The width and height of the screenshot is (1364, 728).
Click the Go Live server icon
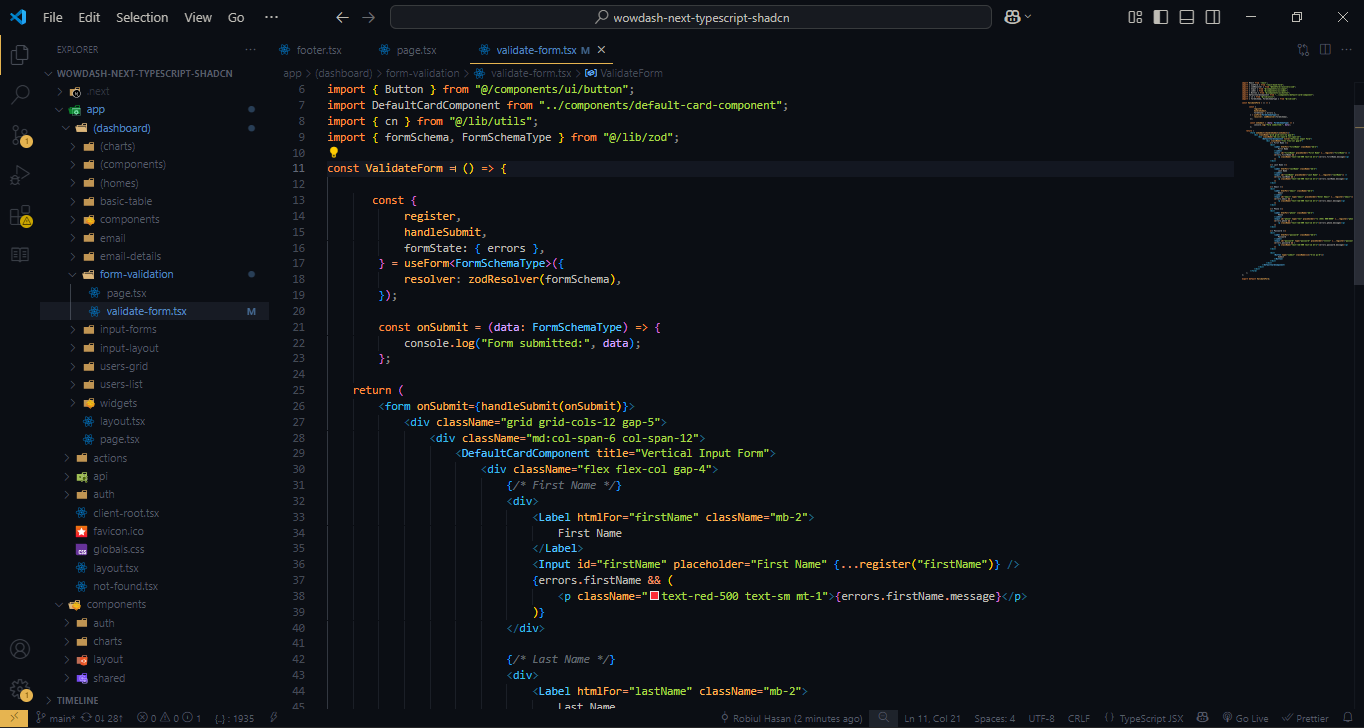click(1246, 717)
